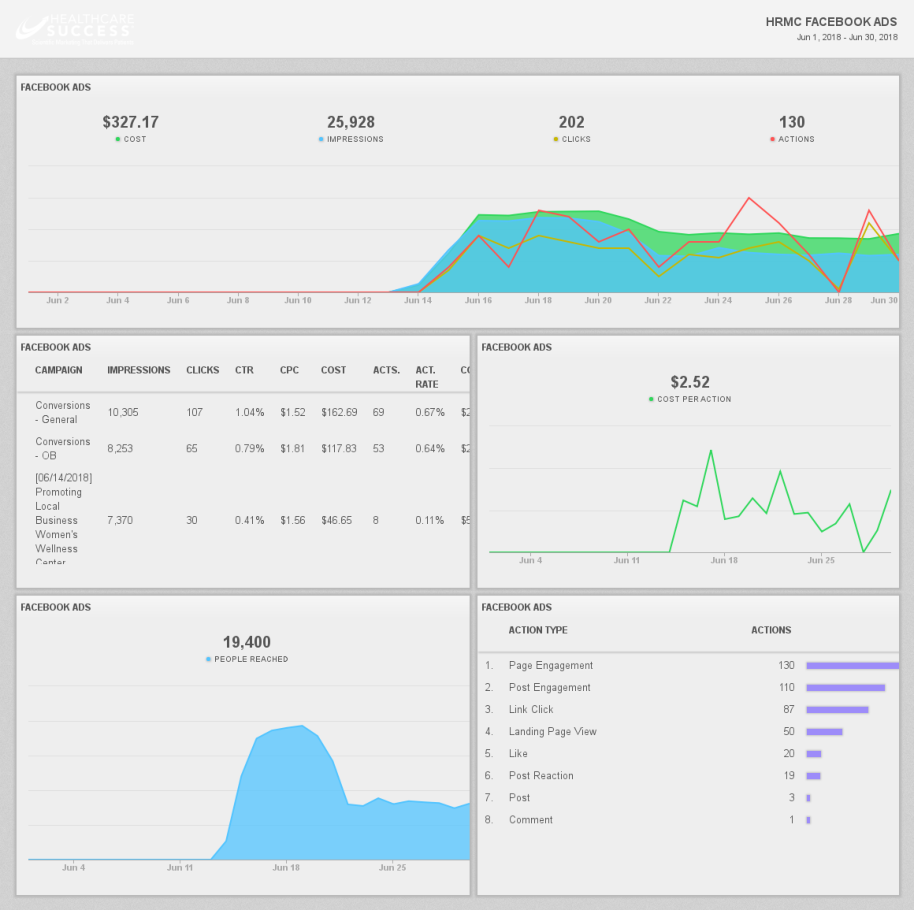Select the Post Engagement action row

(x=688, y=688)
